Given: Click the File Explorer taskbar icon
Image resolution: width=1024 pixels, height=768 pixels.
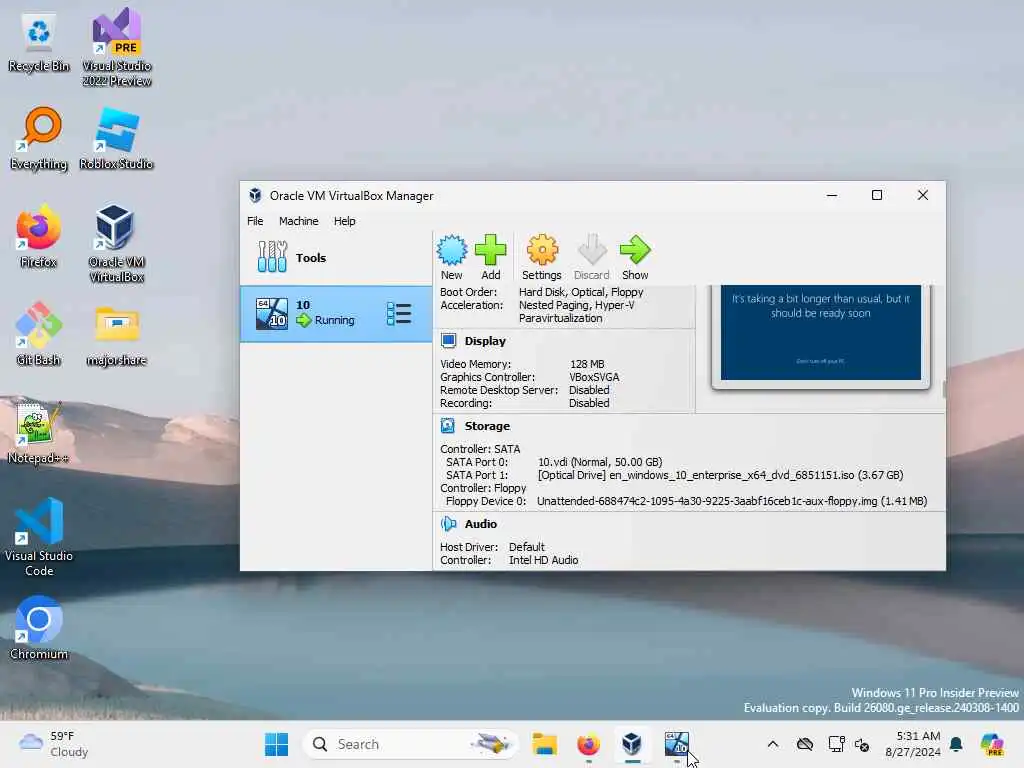Looking at the screenshot, I should coord(544,744).
